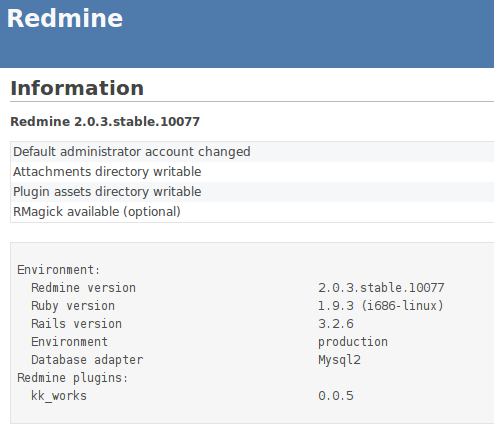Click the kk_works plugin name

tap(59, 396)
